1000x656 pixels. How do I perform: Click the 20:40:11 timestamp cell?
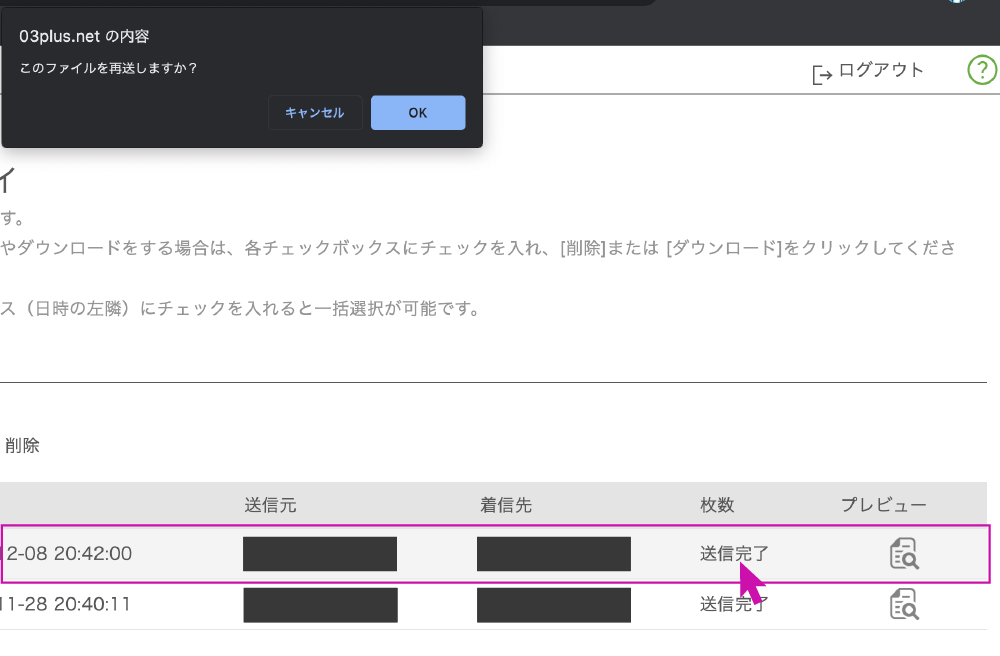coord(66,604)
